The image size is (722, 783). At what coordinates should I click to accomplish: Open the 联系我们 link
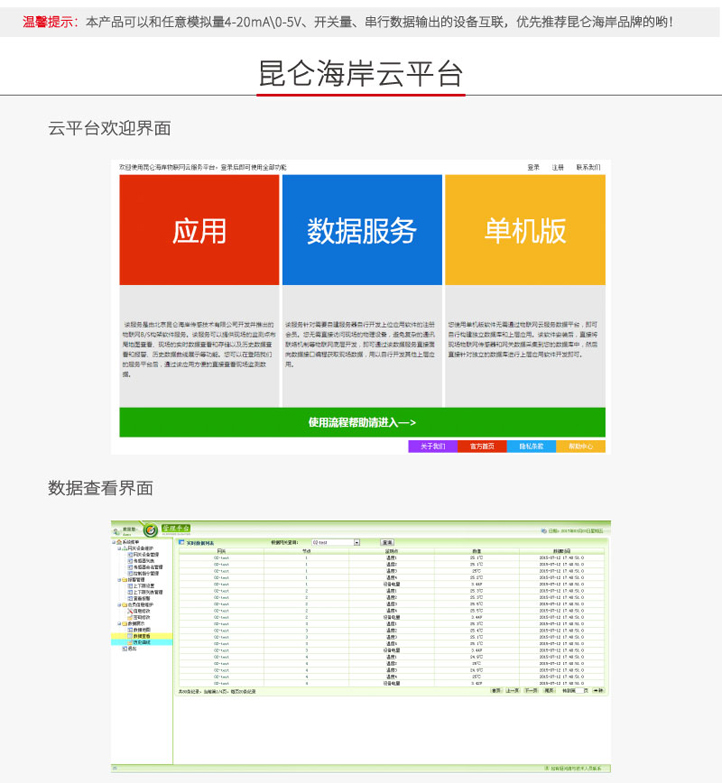pos(588,167)
